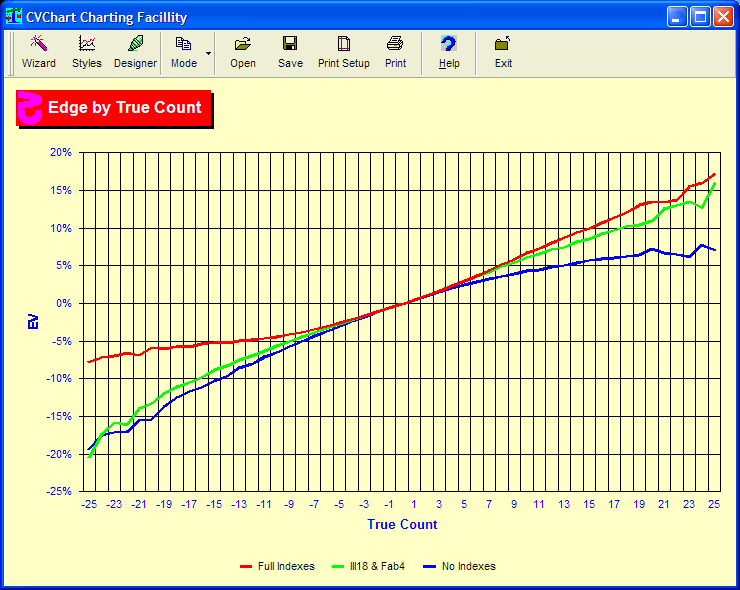The image size is (740, 590).
Task: Click the EV vertical axis label
Action: point(32,322)
